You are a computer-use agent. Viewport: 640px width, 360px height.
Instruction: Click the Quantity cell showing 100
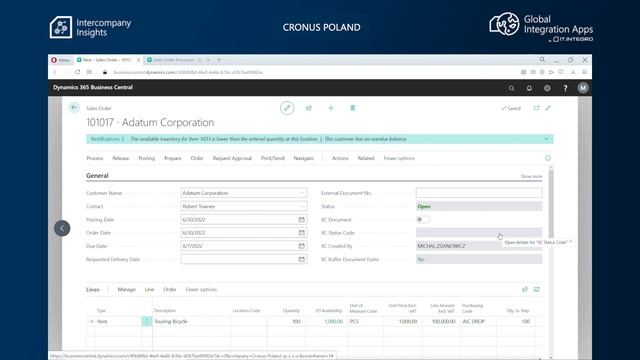[287, 322]
